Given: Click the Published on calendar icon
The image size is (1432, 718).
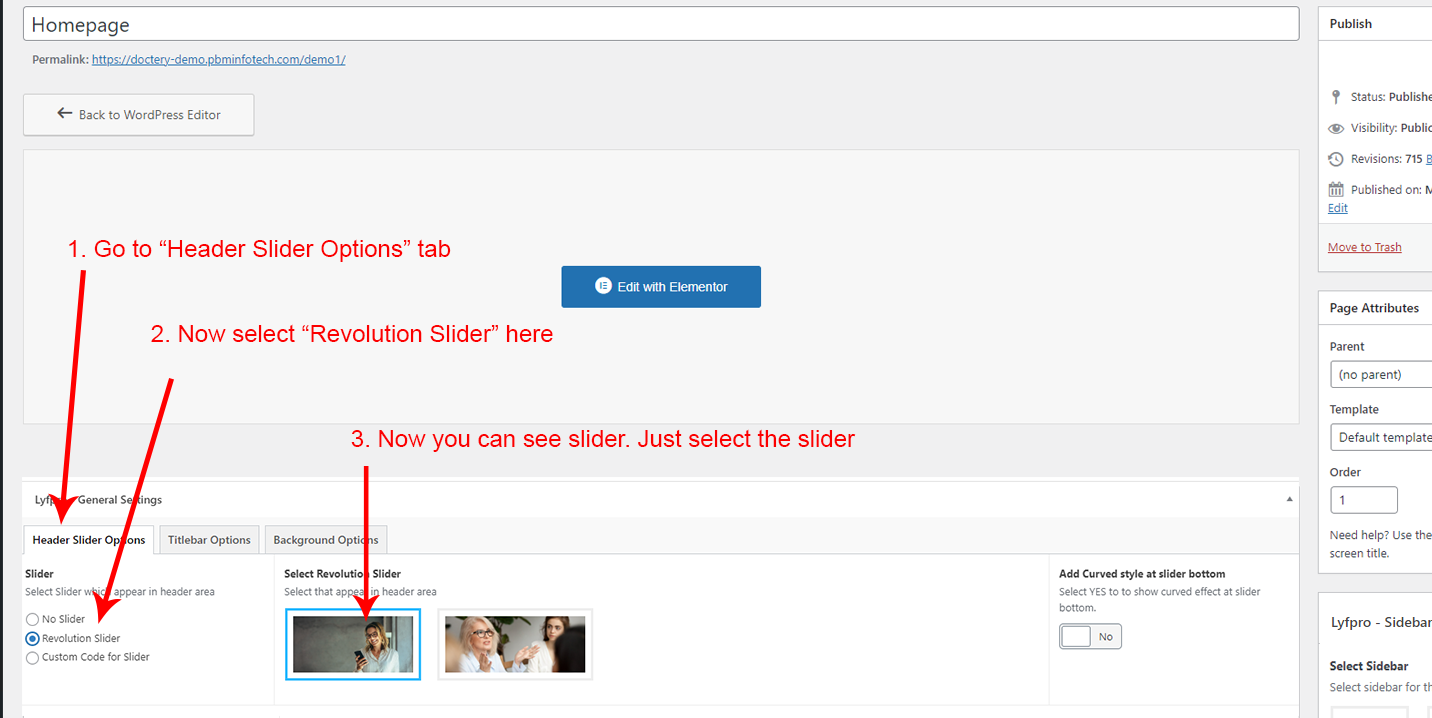Looking at the screenshot, I should pos(1336,190).
